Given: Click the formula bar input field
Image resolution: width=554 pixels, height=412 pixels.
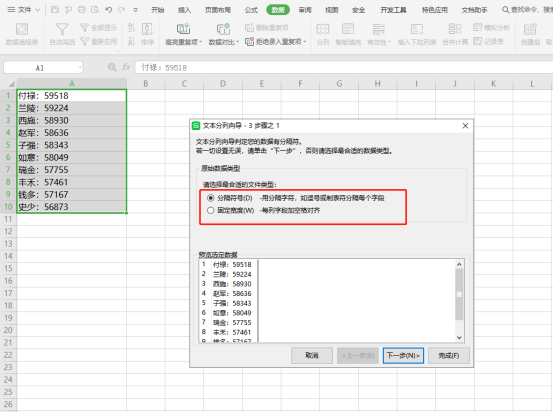Looking at the screenshot, I should coord(343,67).
